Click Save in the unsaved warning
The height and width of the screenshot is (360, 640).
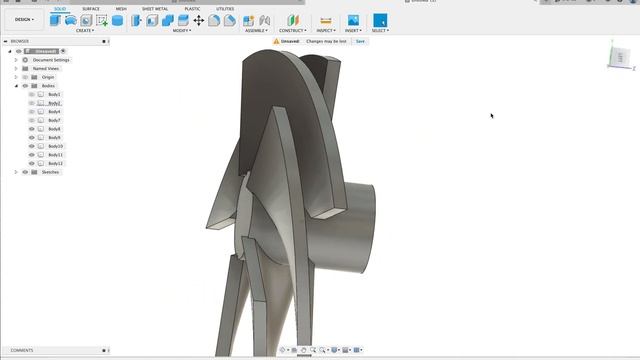tap(360, 41)
